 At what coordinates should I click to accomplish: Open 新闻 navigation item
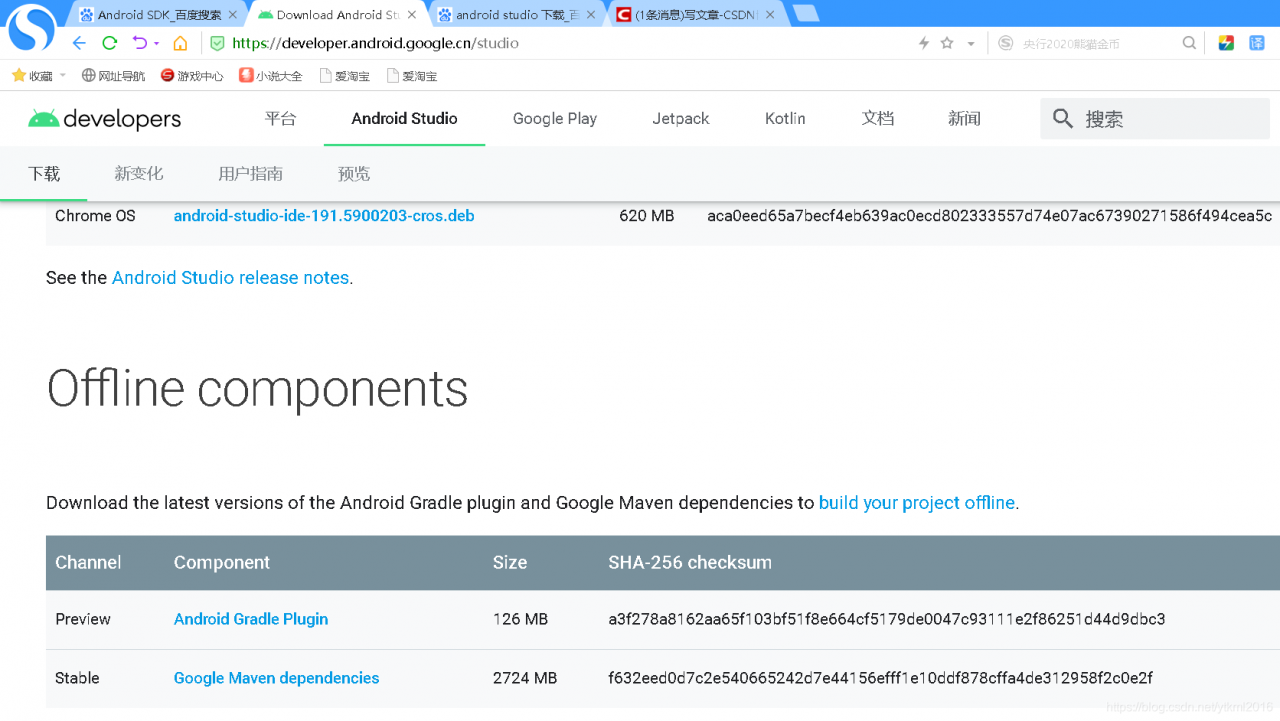(x=964, y=118)
